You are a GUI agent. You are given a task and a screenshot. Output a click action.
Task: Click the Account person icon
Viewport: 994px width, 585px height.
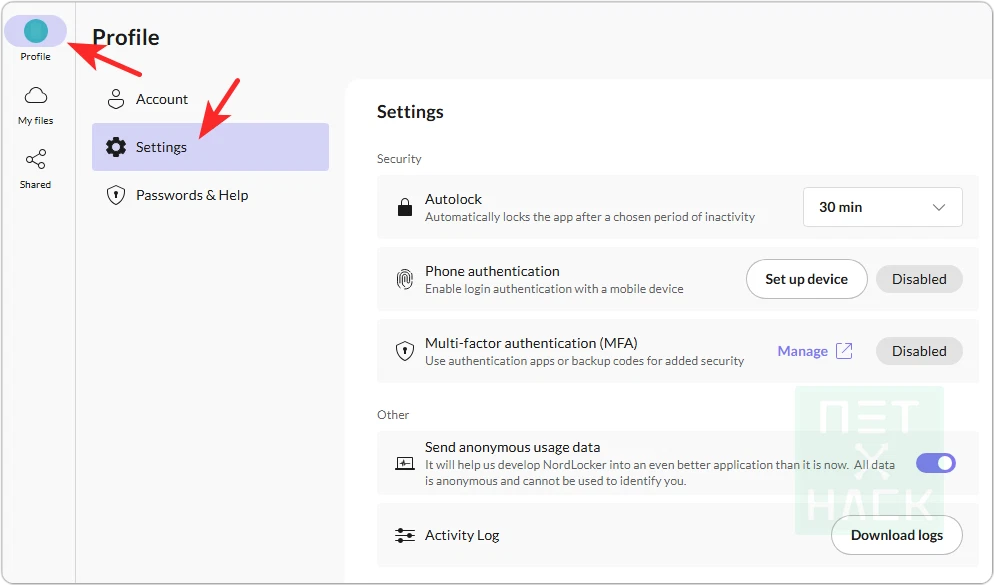(x=116, y=99)
